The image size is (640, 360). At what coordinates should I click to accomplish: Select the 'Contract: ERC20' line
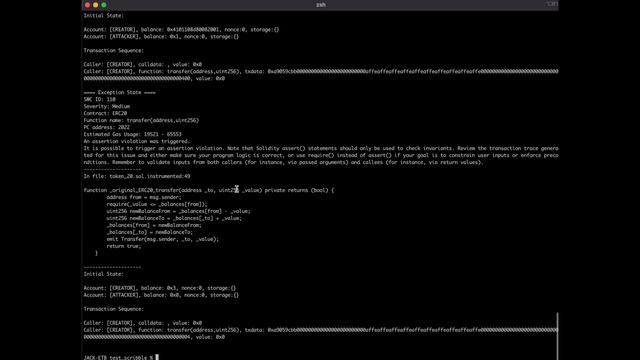tap(105, 113)
